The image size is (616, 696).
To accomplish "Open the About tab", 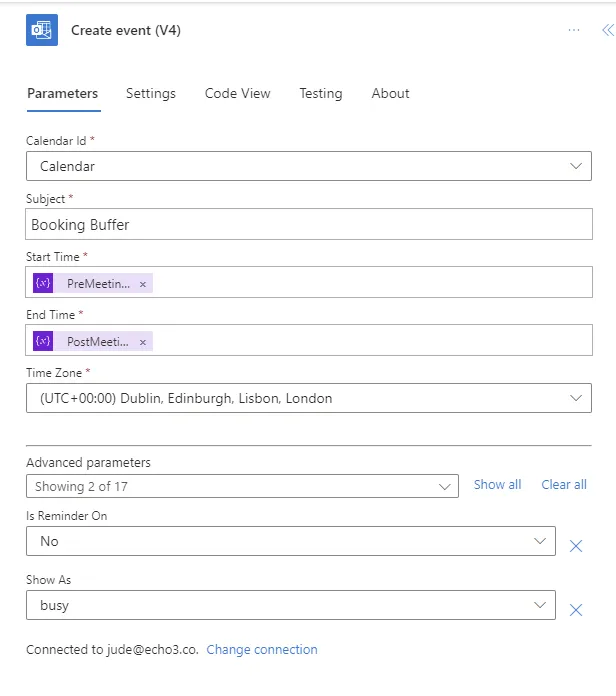I will pos(391,94).
